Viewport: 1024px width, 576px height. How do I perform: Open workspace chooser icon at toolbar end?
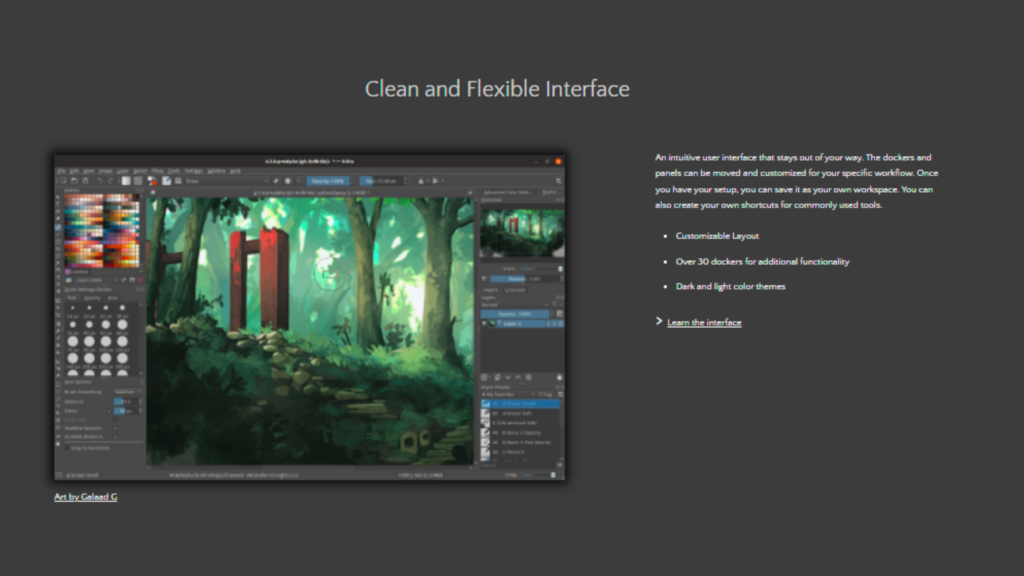point(558,181)
